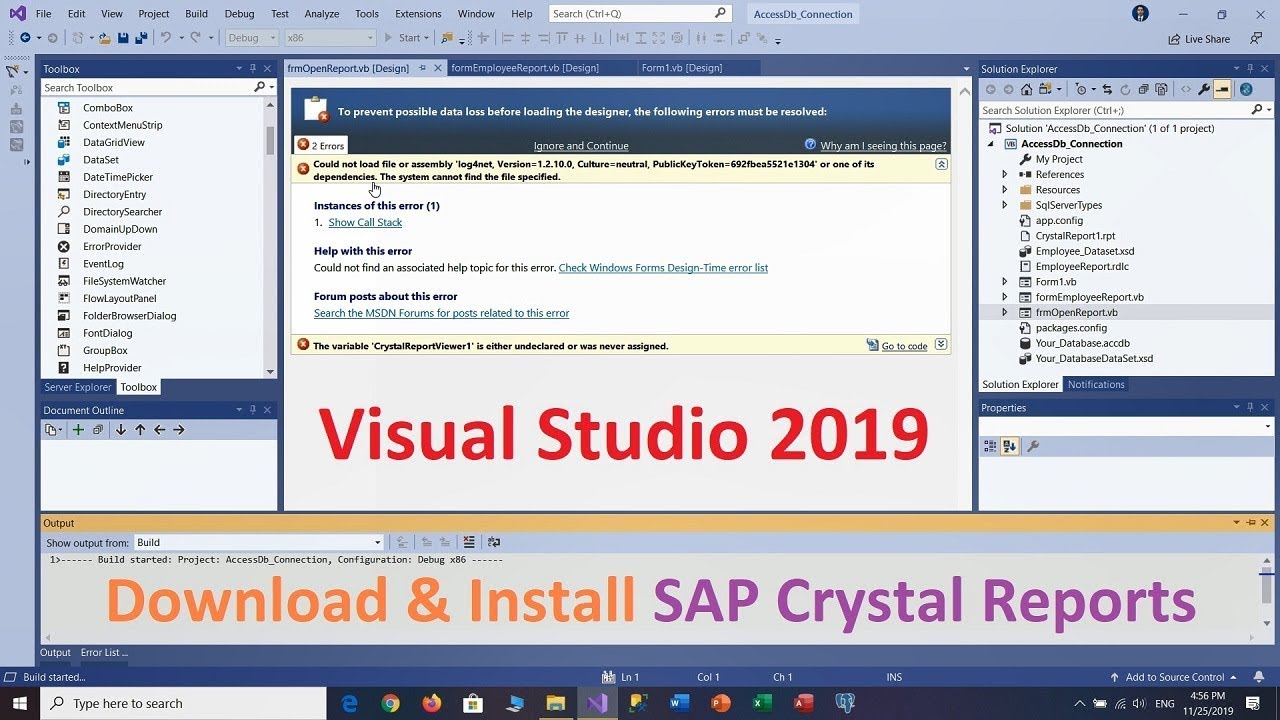Click Show Call Stack link
The width and height of the screenshot is (1280, 720).
pos(365,223)
